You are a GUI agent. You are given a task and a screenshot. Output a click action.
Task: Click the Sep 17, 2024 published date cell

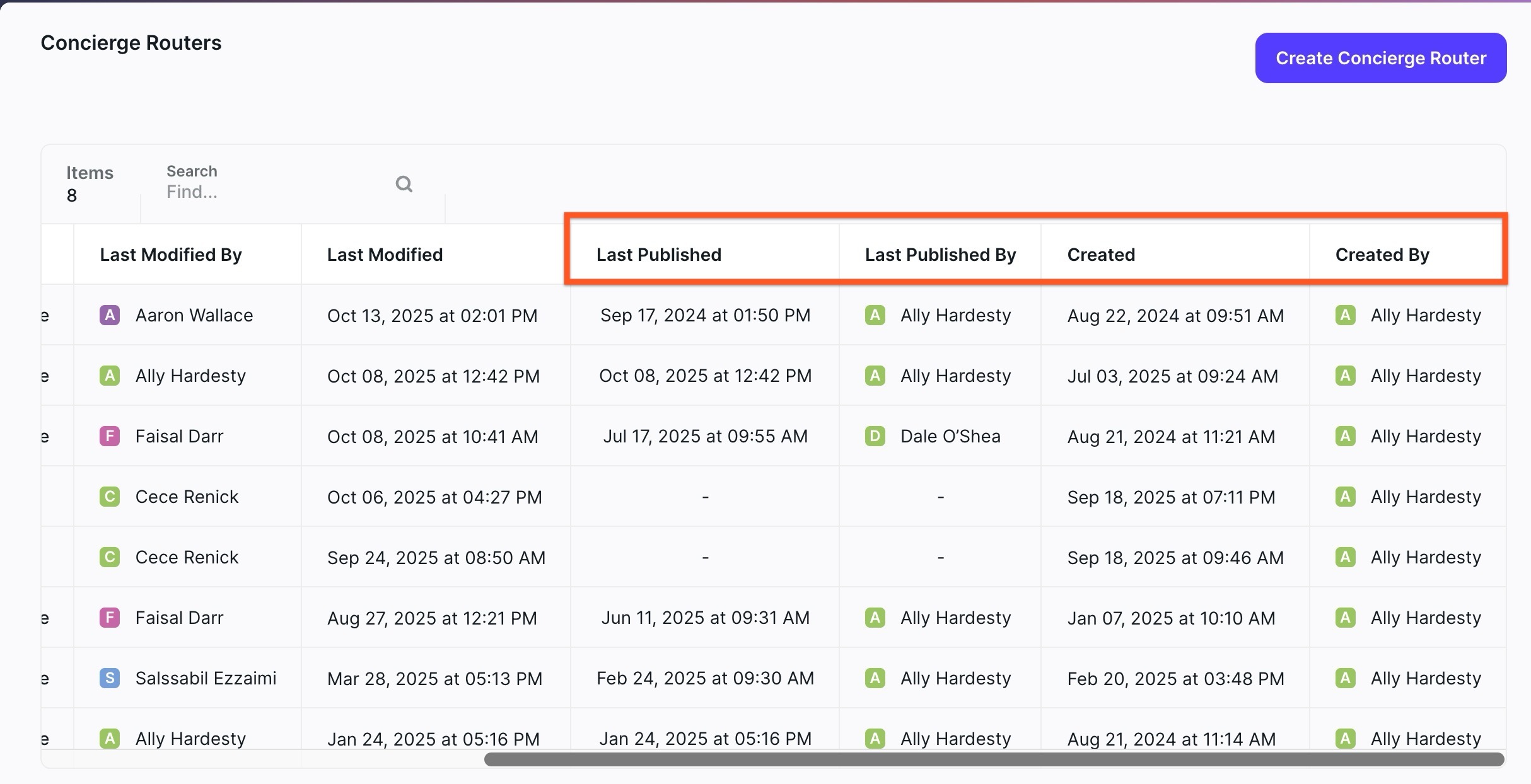click(x=705, y=315)
